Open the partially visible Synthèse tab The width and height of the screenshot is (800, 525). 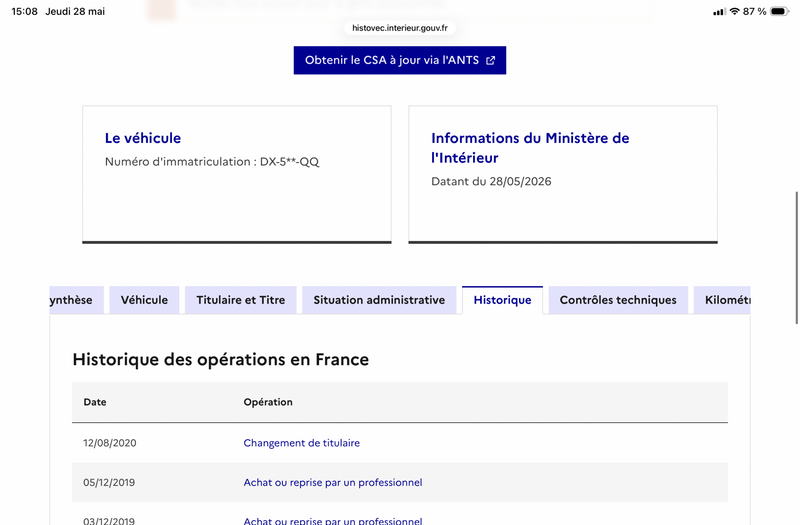point(77,300)
